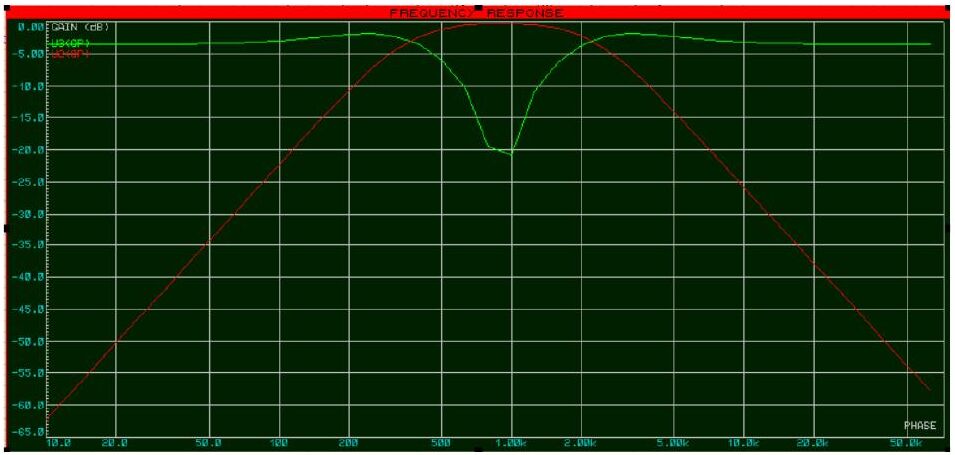
Task: Click the 20.0k frequency axis value
Action: pos(813,443)
